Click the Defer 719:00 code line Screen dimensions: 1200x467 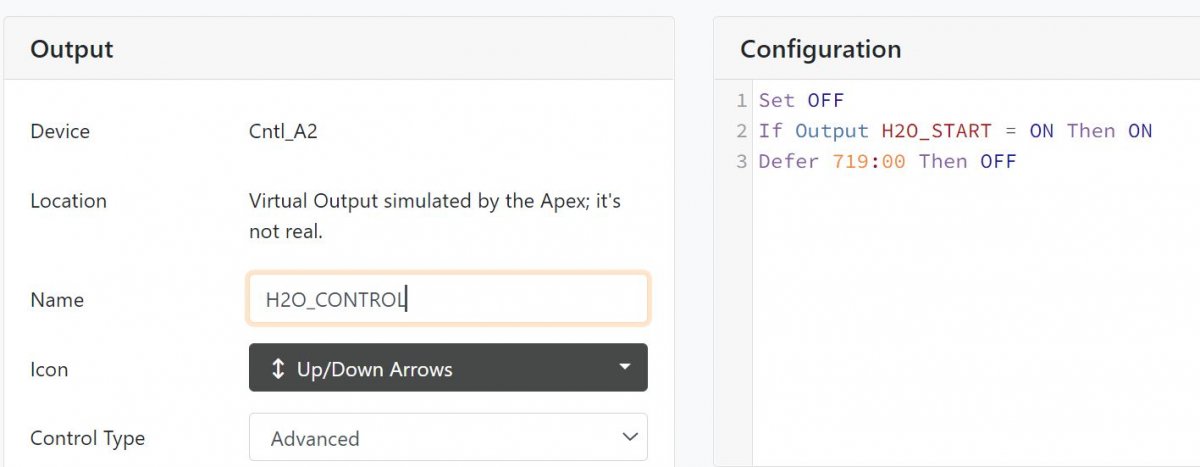[x=887, y=161]
